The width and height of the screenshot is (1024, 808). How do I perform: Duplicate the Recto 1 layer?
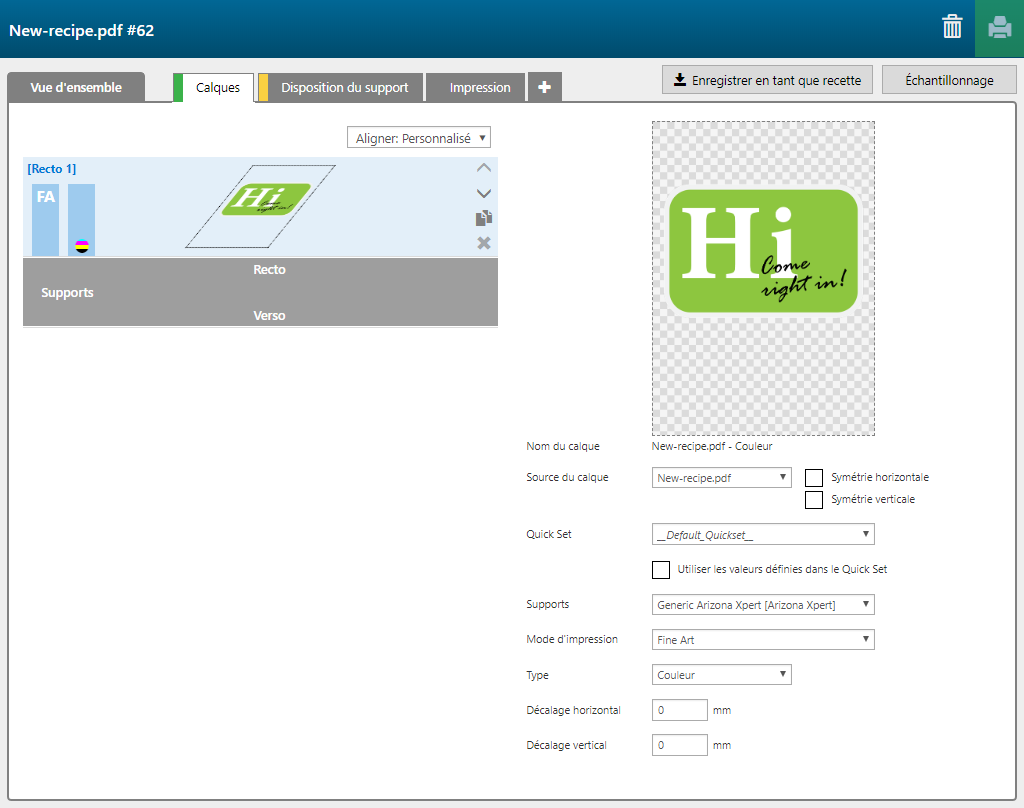click(483, 218)
